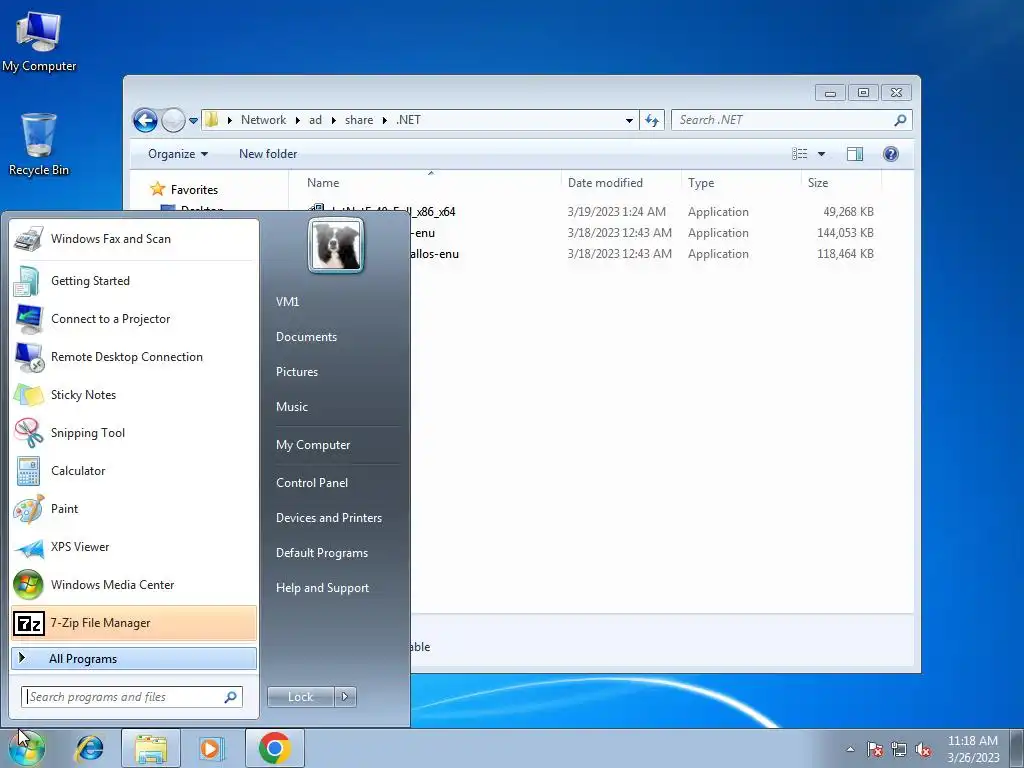Open Windows Fax and Scan icon
Screen dimensions: 1024x768
[x=28, y=239]
